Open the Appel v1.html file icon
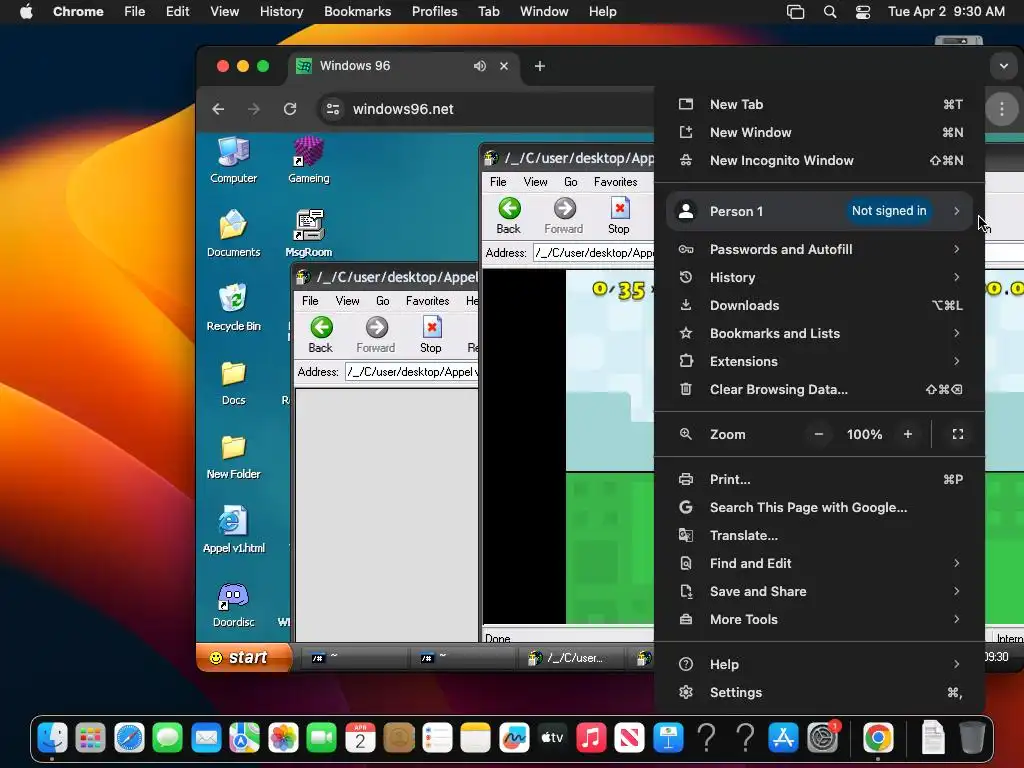1024x768 pixels. (233, 530)
